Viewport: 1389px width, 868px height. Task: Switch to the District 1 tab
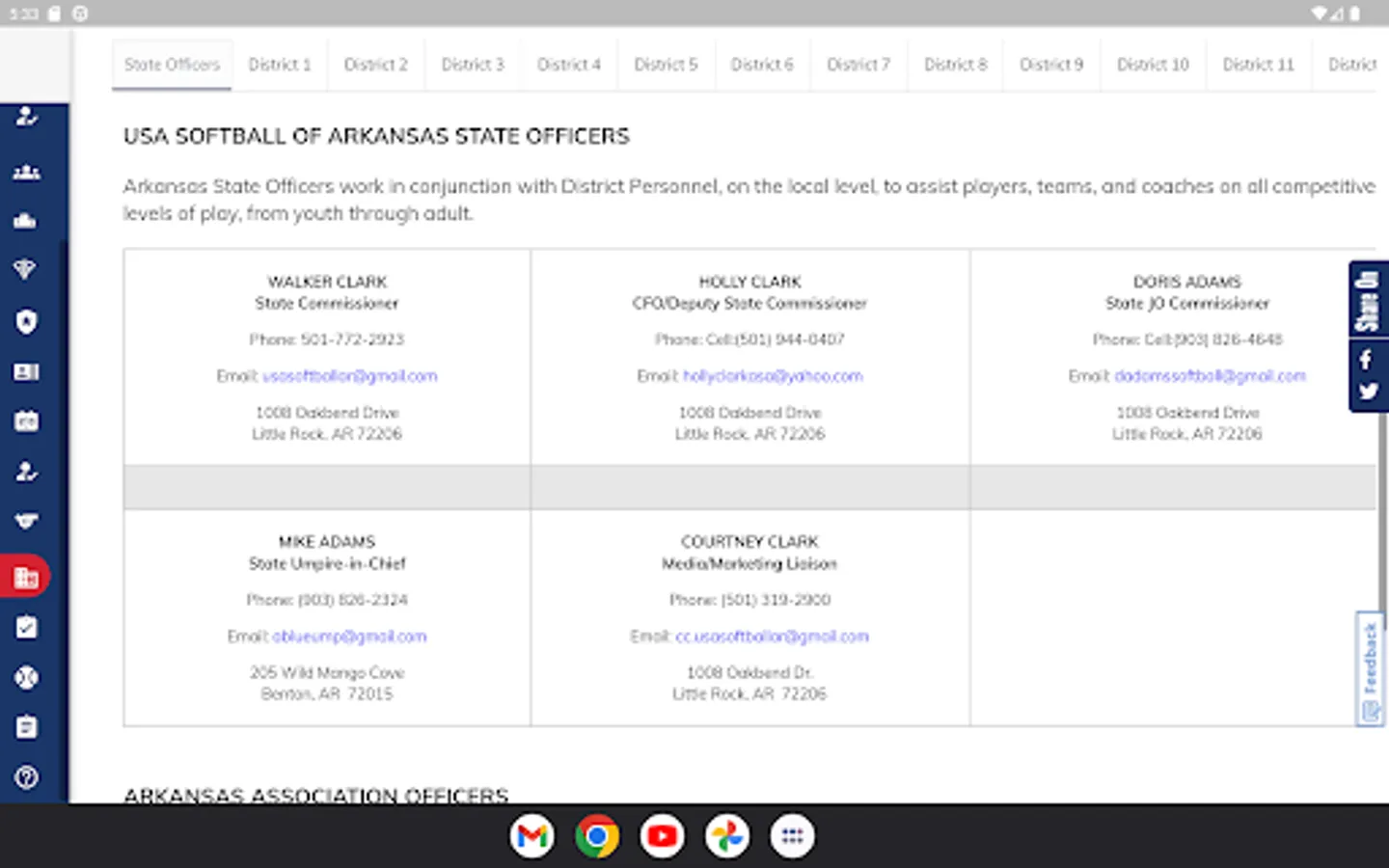tap(280, 65)
